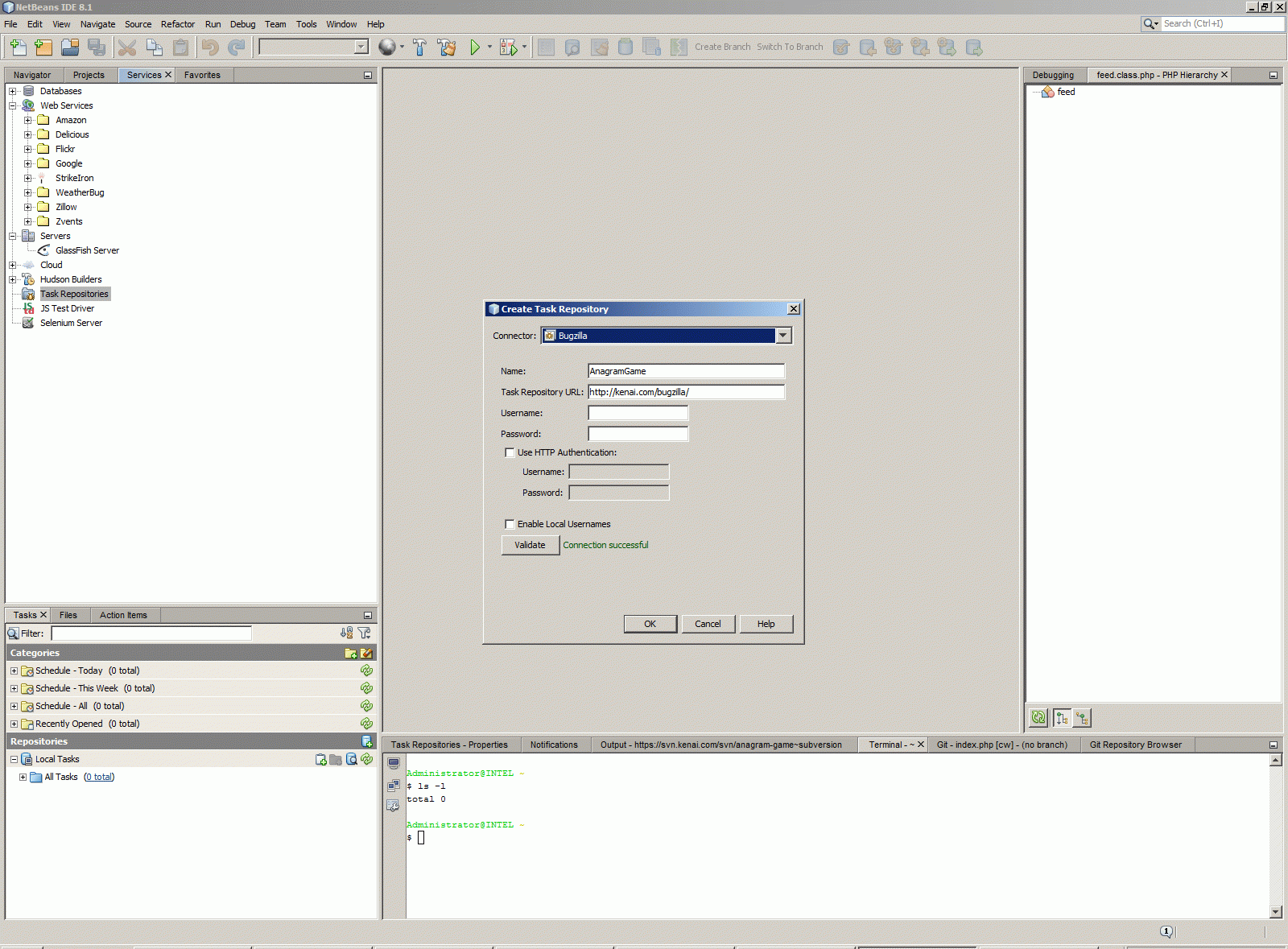Click the Terminal scrollbar up arrow
The height and width of the screenshot is (949, 1288).
[x=1275, y=760]
